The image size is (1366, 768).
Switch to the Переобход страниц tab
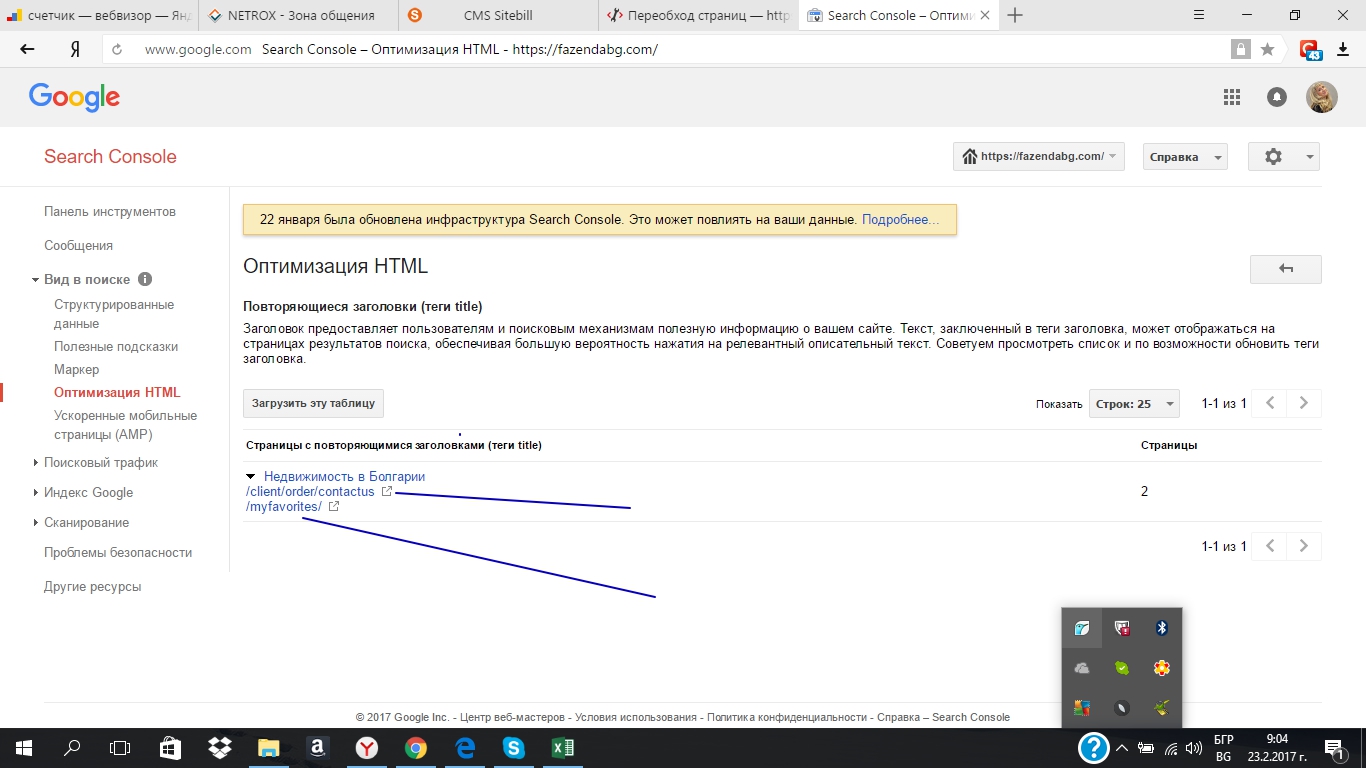698,15
